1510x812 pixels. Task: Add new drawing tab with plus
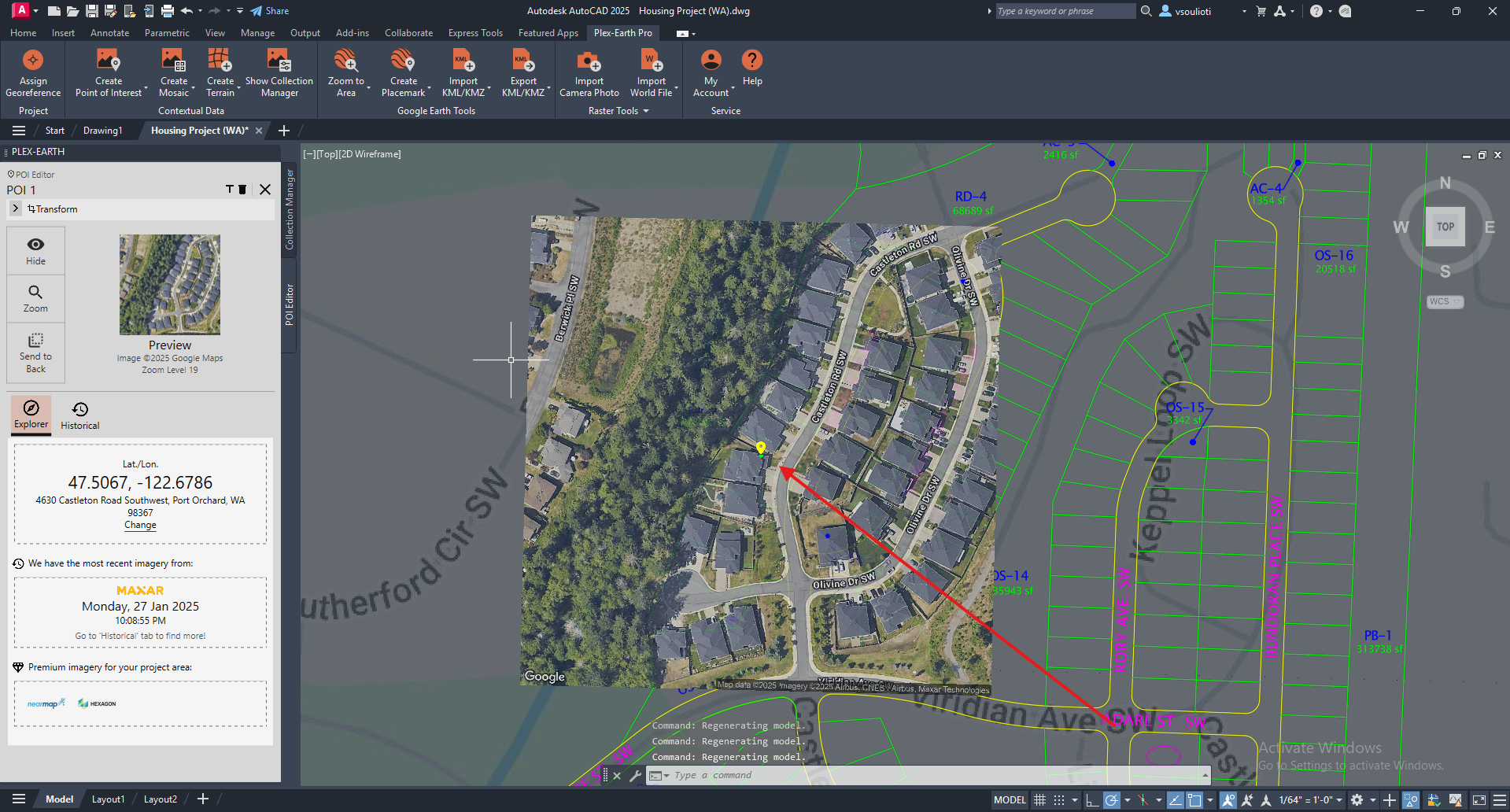tap(284, 131)
